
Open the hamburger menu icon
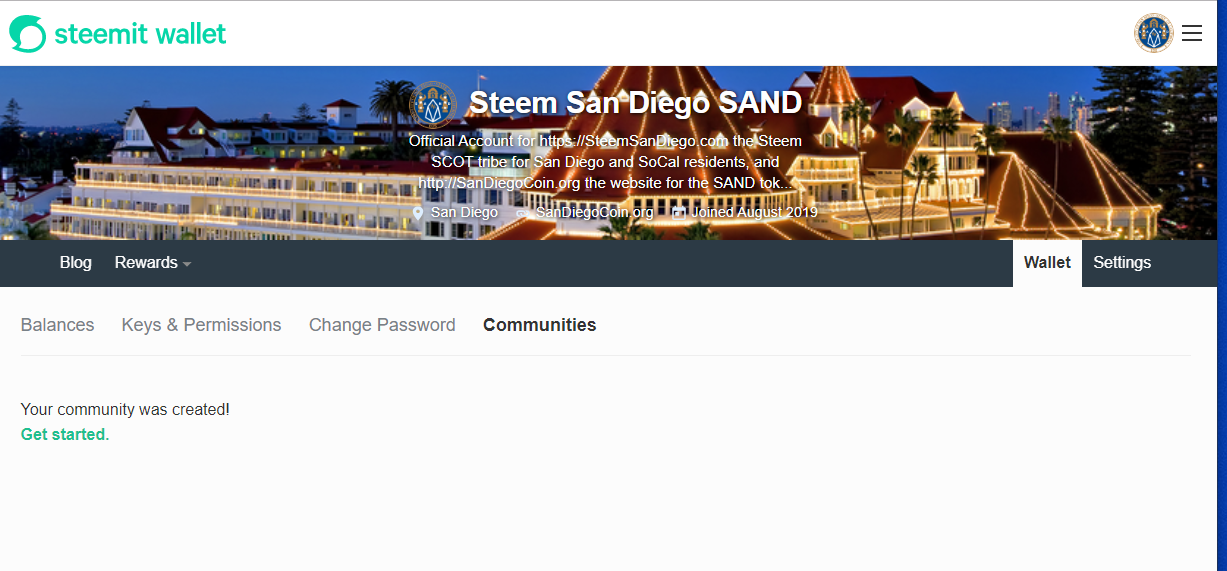pos(1192,33)
